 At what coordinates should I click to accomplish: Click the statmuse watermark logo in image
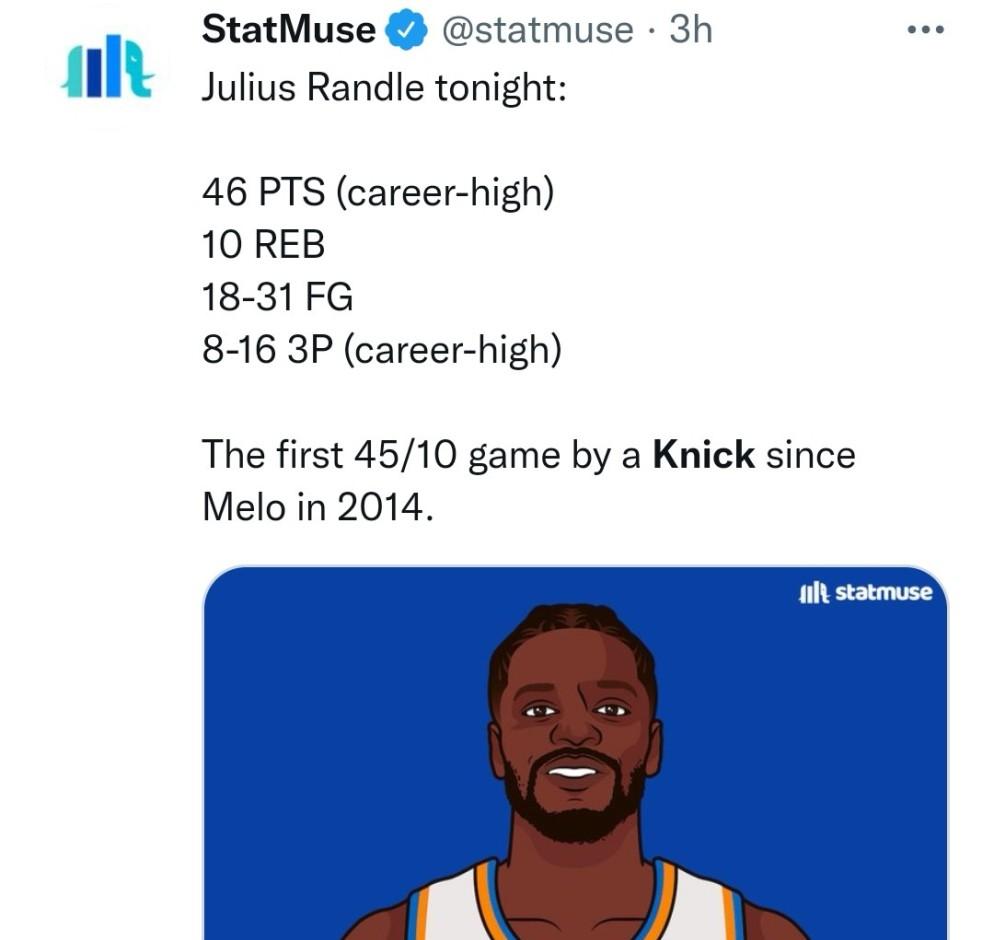pyautogui.click(x=866, y=593)
